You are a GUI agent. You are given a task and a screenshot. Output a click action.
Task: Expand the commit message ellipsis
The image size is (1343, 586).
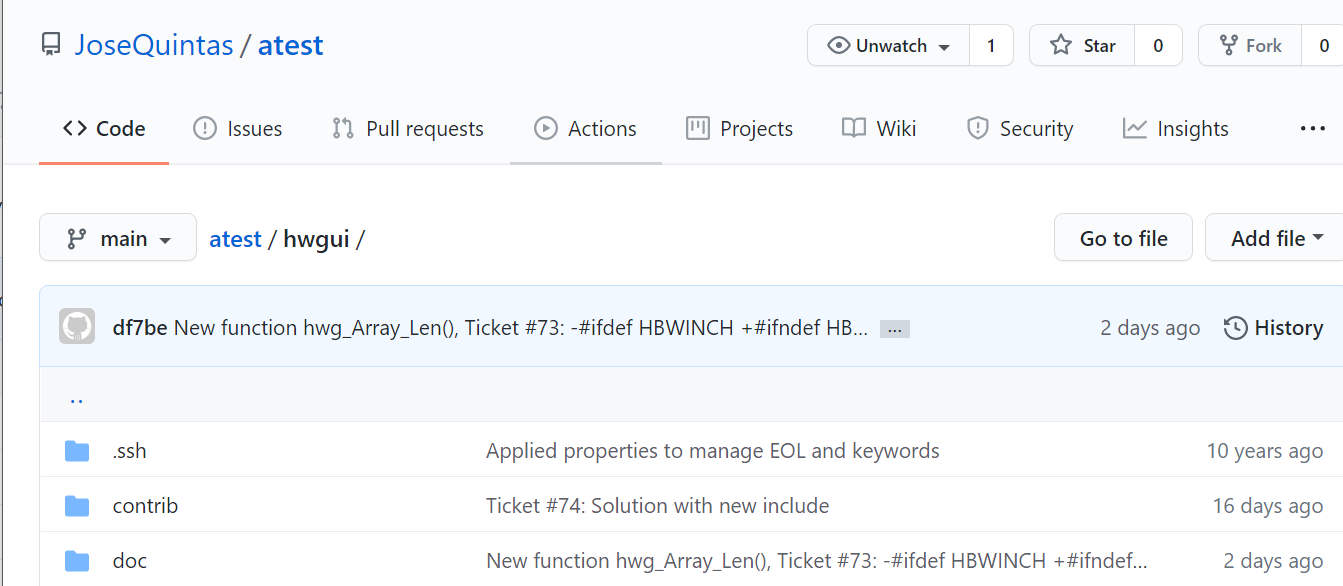(894, 328)
